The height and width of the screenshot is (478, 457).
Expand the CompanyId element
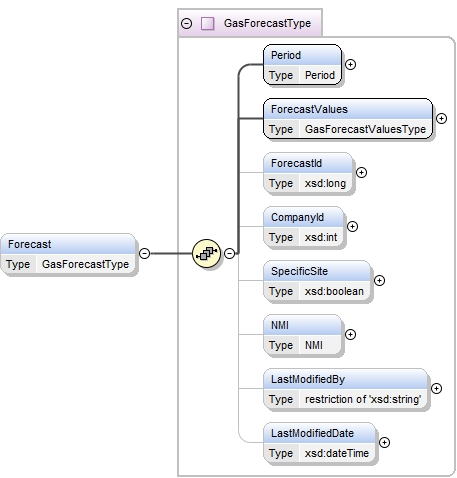(352, 226)
